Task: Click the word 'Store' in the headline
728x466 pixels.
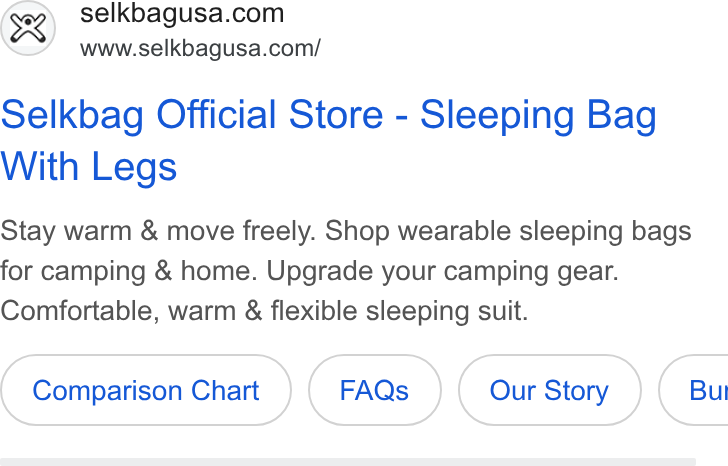Action: click(336, 114)
